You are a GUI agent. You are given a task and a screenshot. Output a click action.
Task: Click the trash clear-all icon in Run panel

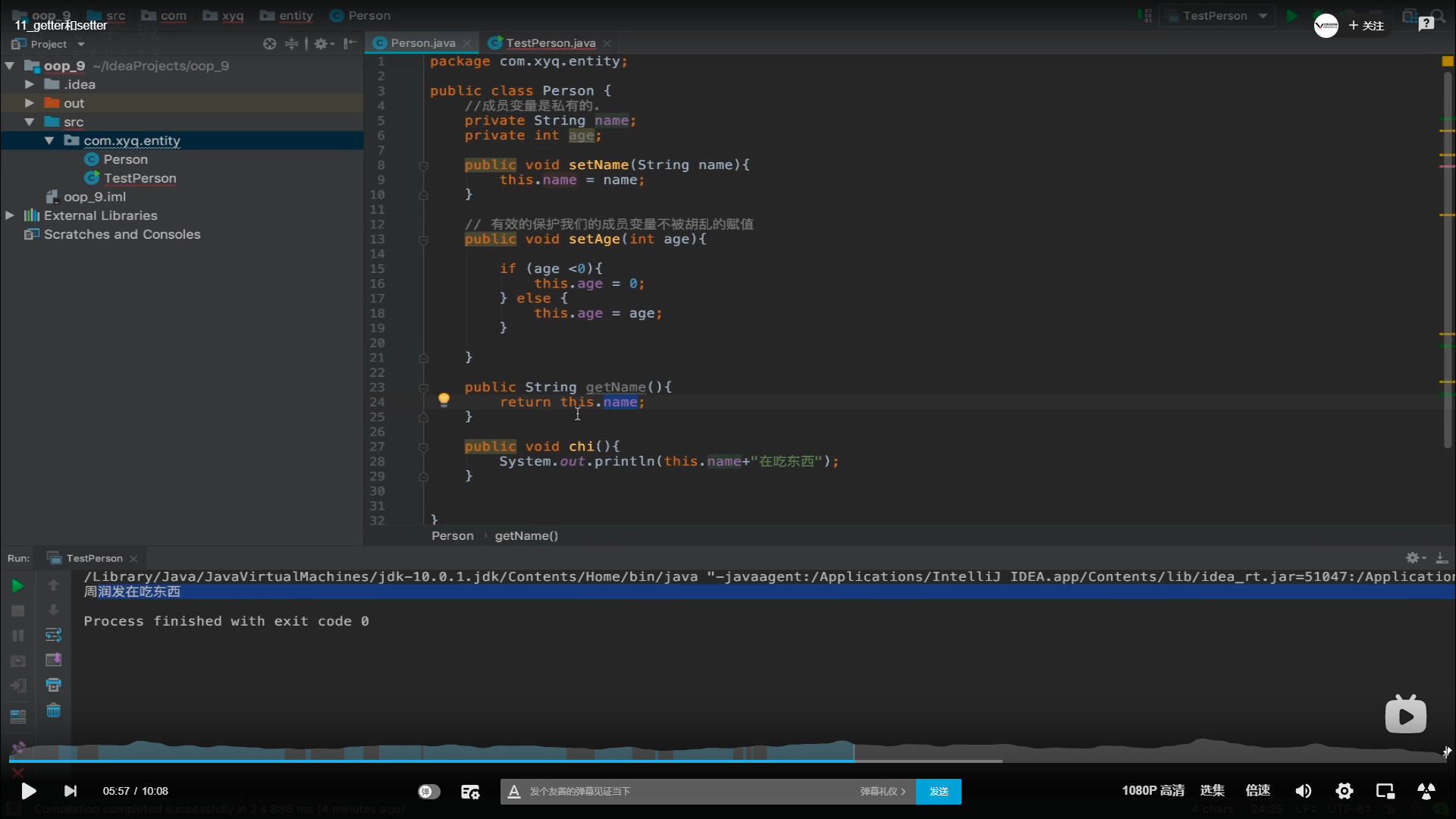pos(53,711)
